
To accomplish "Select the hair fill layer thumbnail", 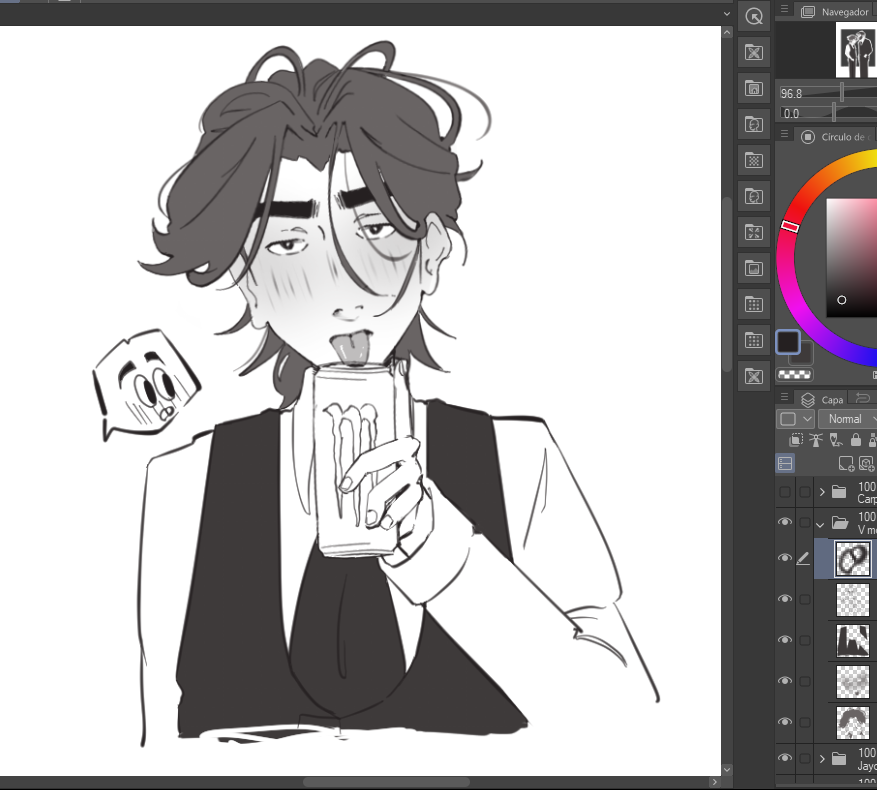I will click(x=853, y=723).
